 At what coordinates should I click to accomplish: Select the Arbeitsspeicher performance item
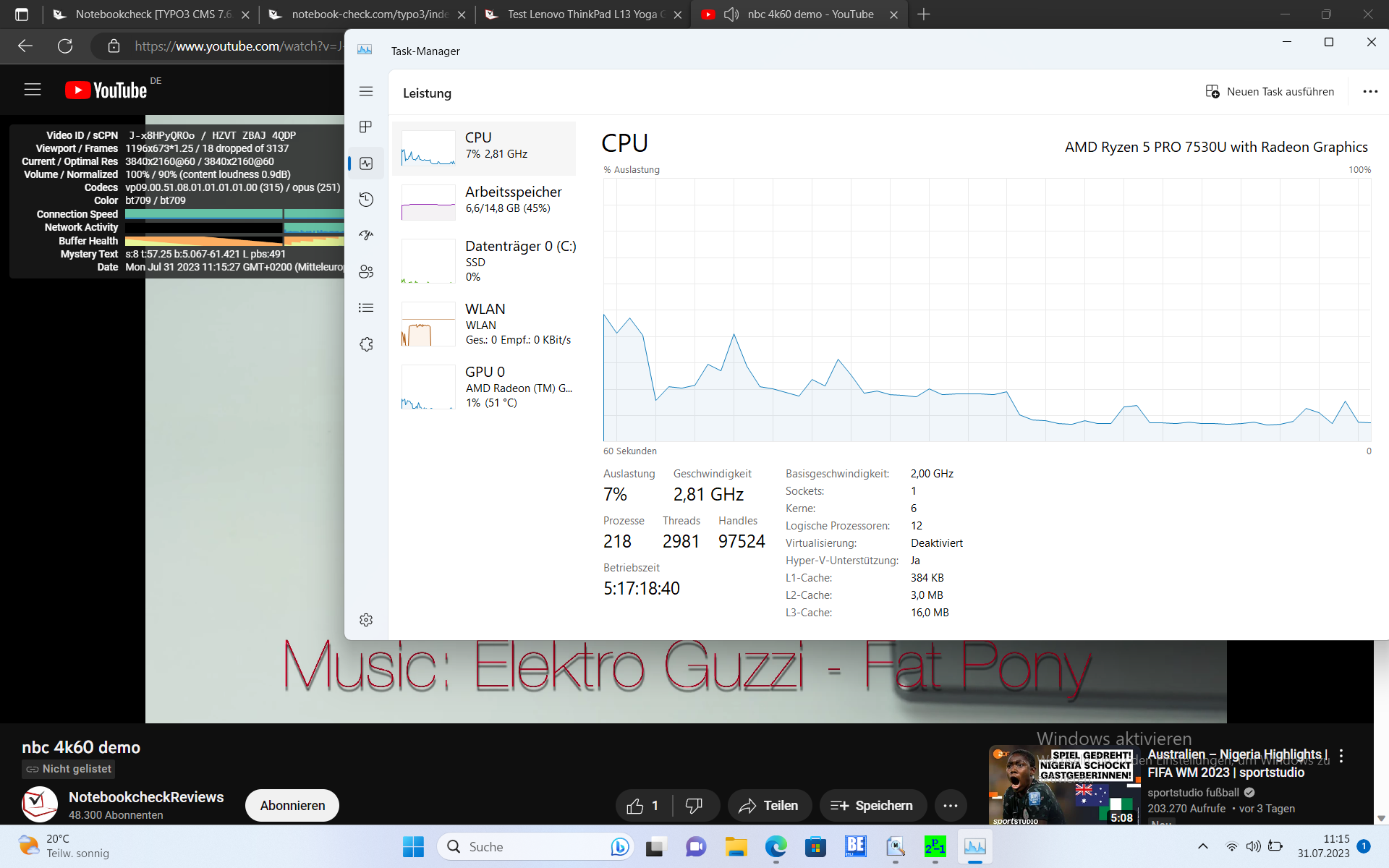coord(484,200)
